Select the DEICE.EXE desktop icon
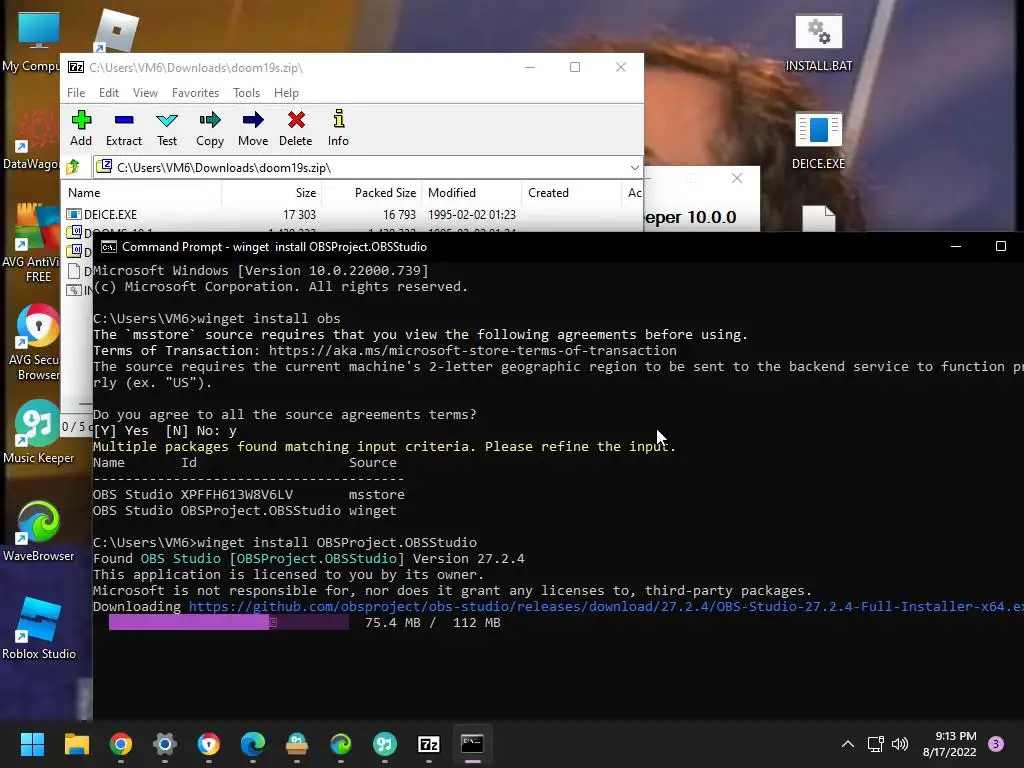The width and height of the screenshot is (1024, 768). (x=818, y=140)
